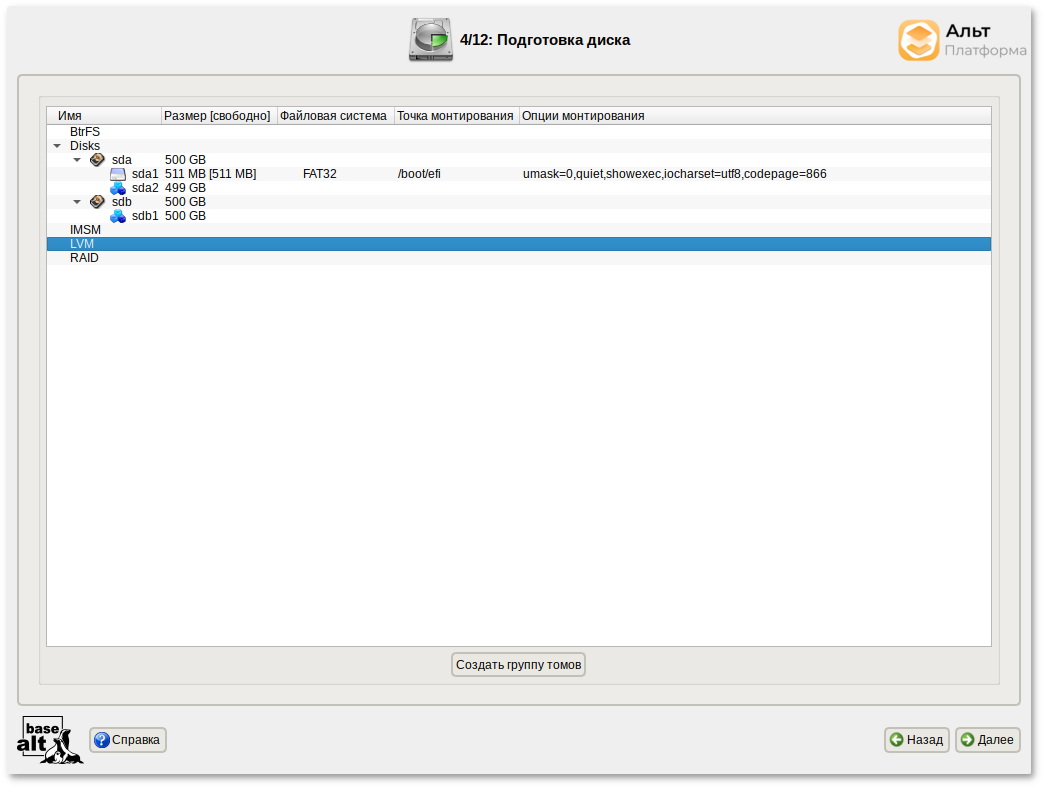Select the IMSM entry
The image size is (1044, 788).
click(x=84, y=229)
